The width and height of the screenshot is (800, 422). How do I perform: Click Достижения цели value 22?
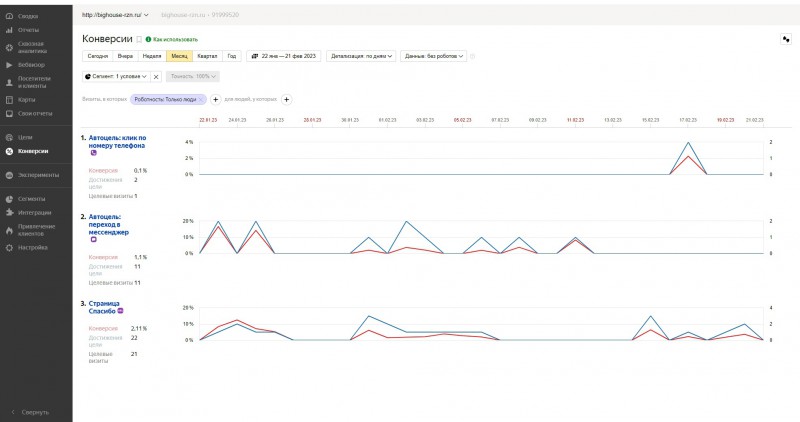pyautogui.click(x=134, y=338)
